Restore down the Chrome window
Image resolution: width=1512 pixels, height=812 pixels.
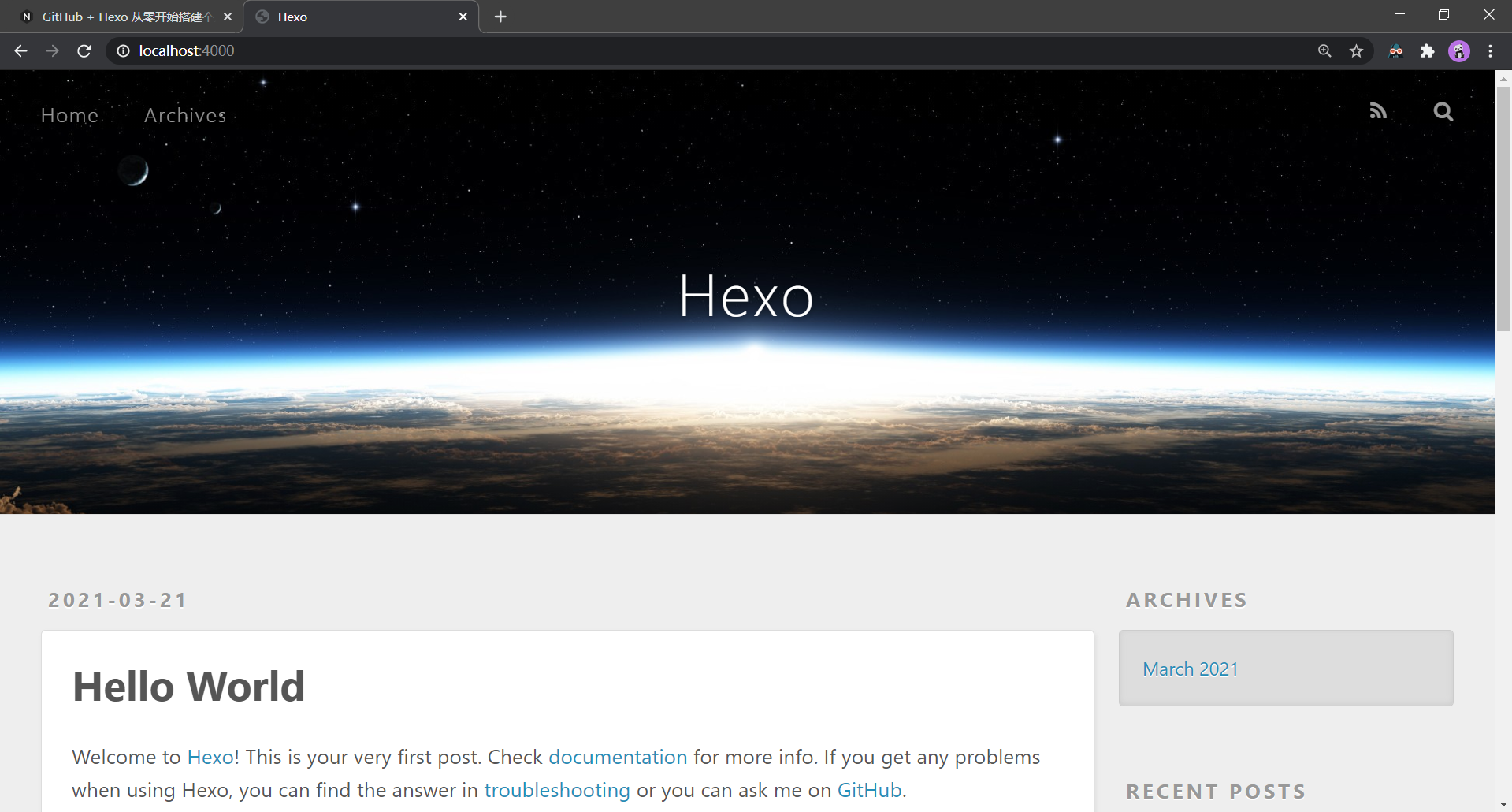(x=1443, y=15)
